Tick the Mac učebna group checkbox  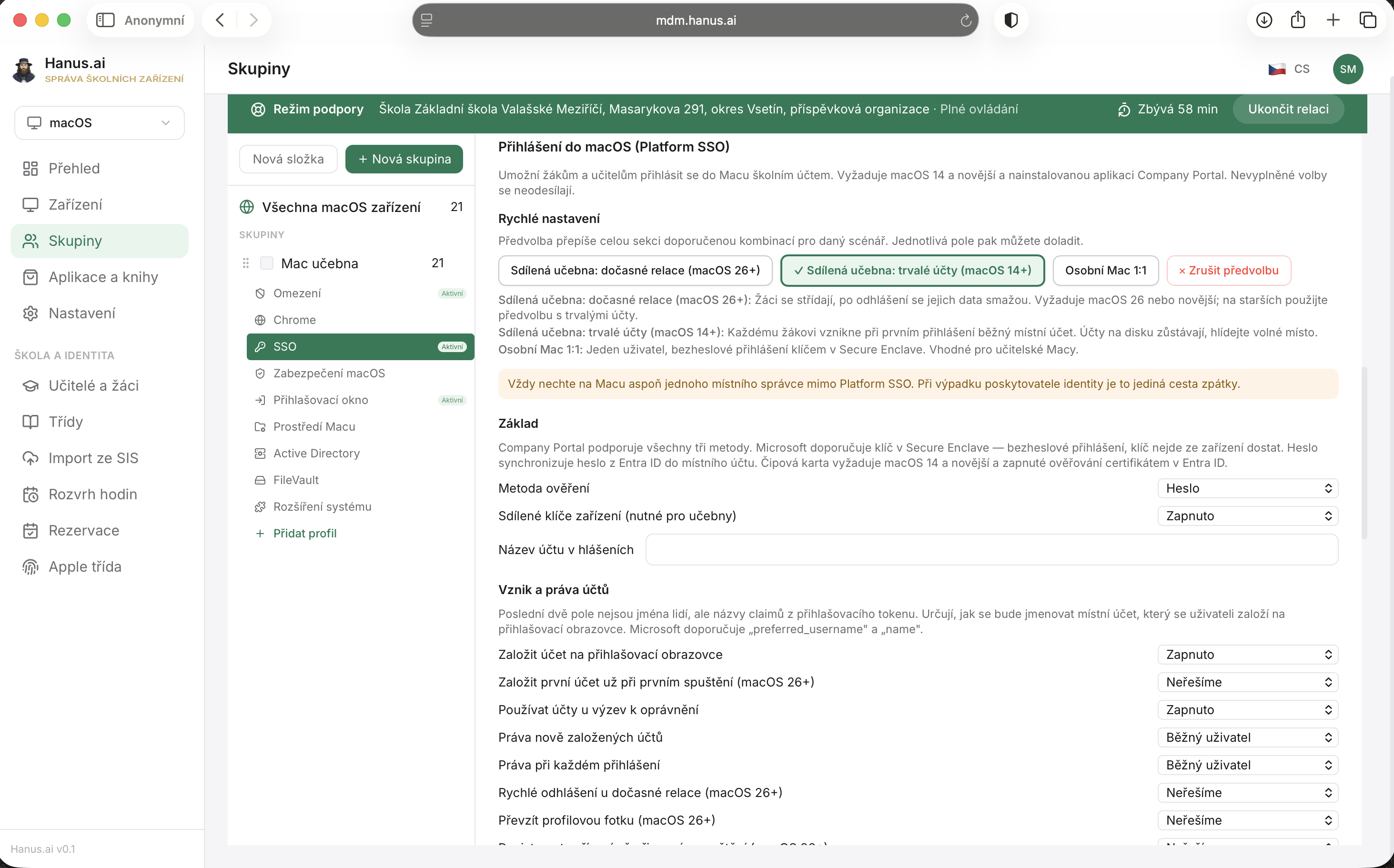pos(266,263)
